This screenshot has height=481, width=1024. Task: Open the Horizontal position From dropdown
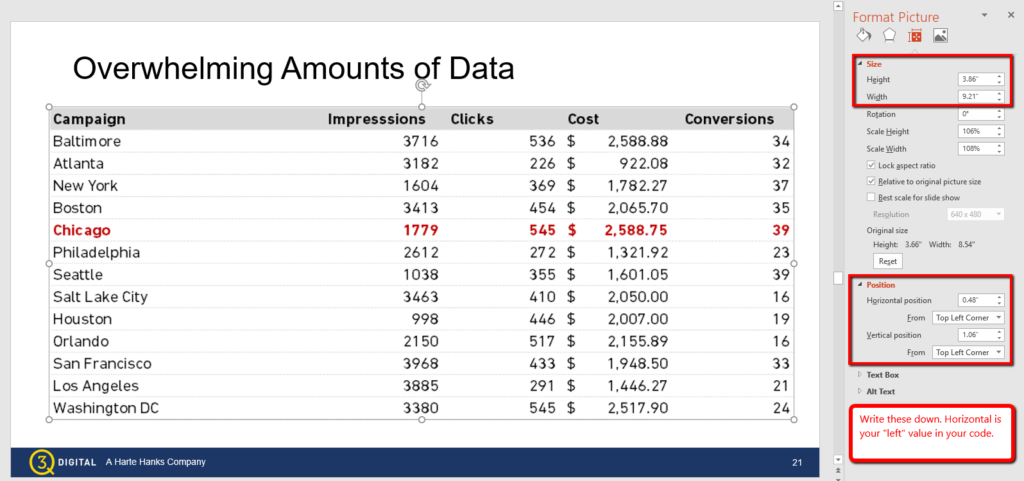point(968,318)
